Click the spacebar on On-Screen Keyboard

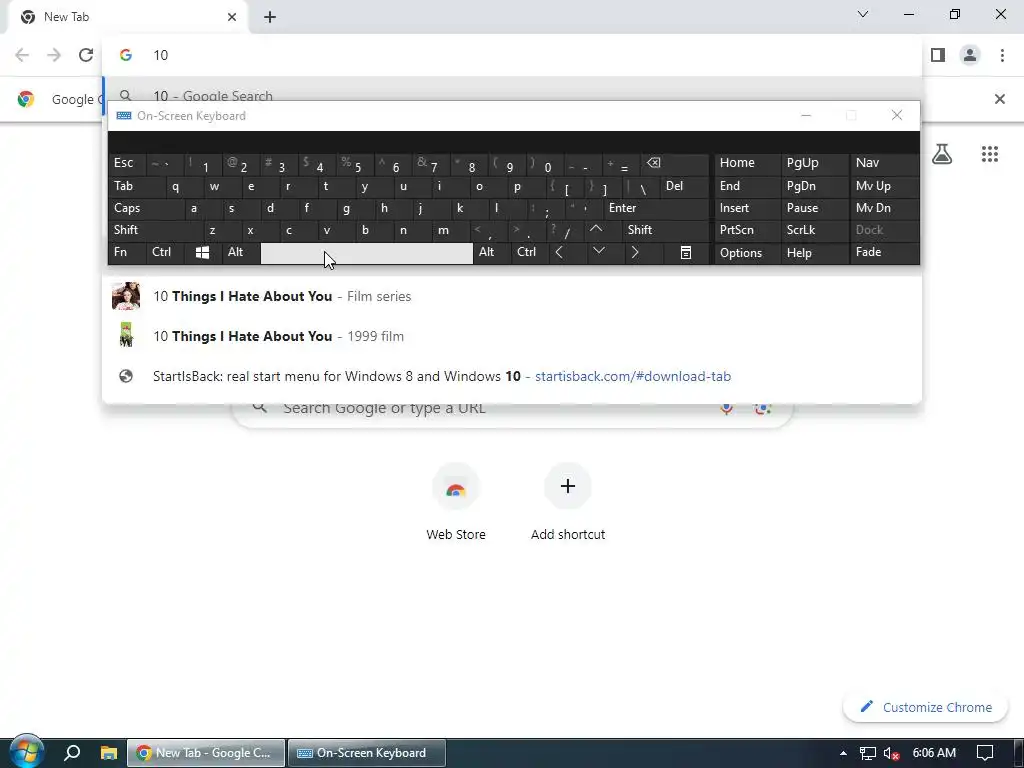[366, 253]
